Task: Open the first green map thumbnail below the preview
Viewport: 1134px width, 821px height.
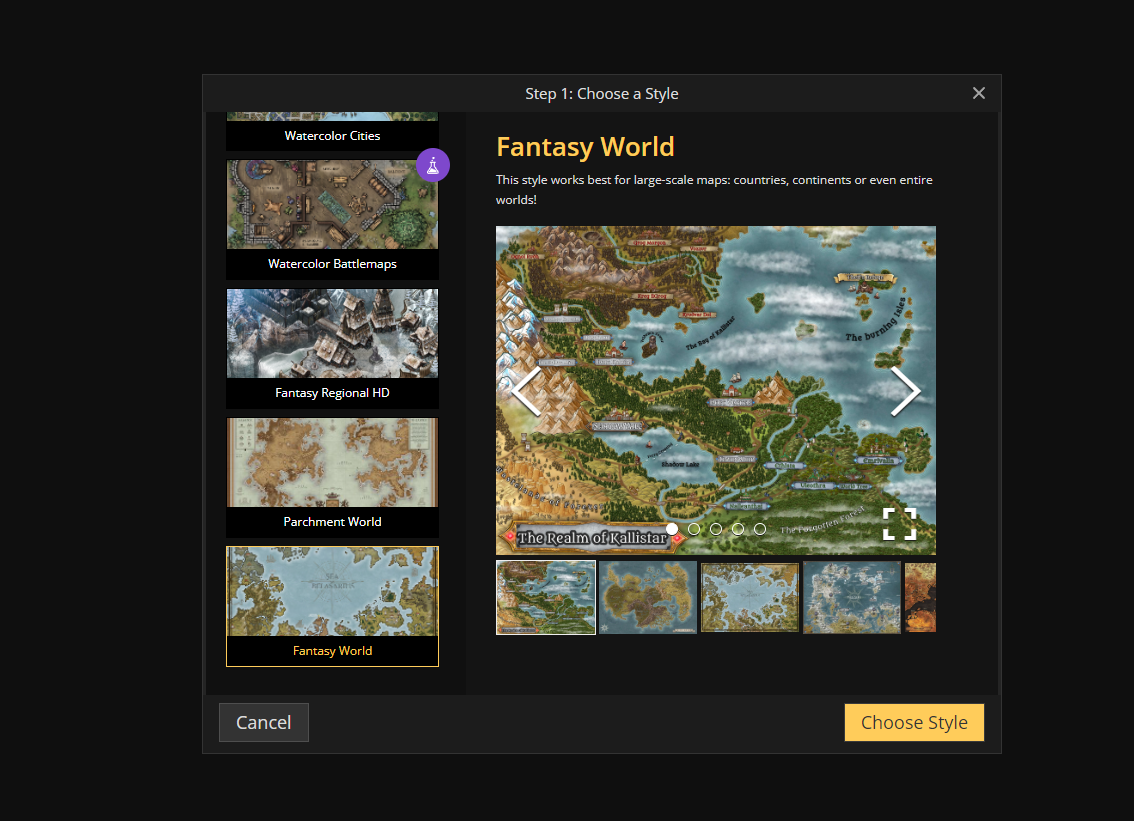Action: [x=545, y=596]
